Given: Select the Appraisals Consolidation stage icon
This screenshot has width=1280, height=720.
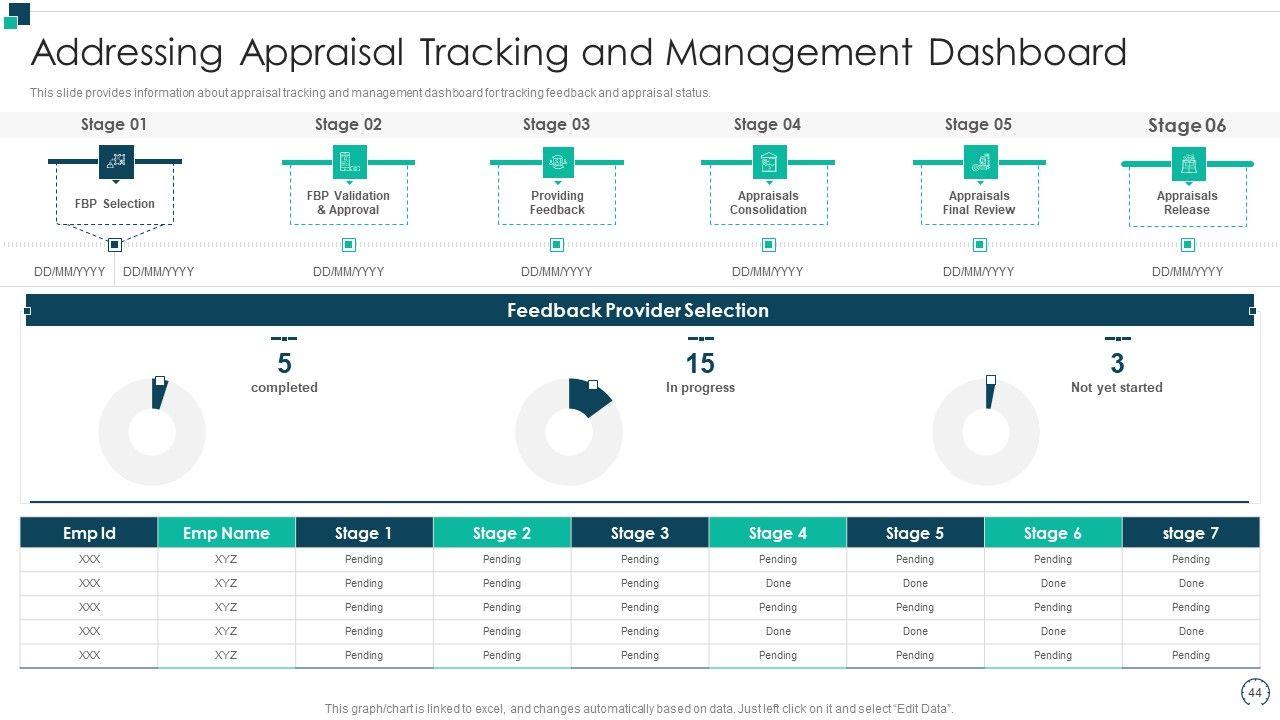Looking at the screenshot, I should pos(768,161).
